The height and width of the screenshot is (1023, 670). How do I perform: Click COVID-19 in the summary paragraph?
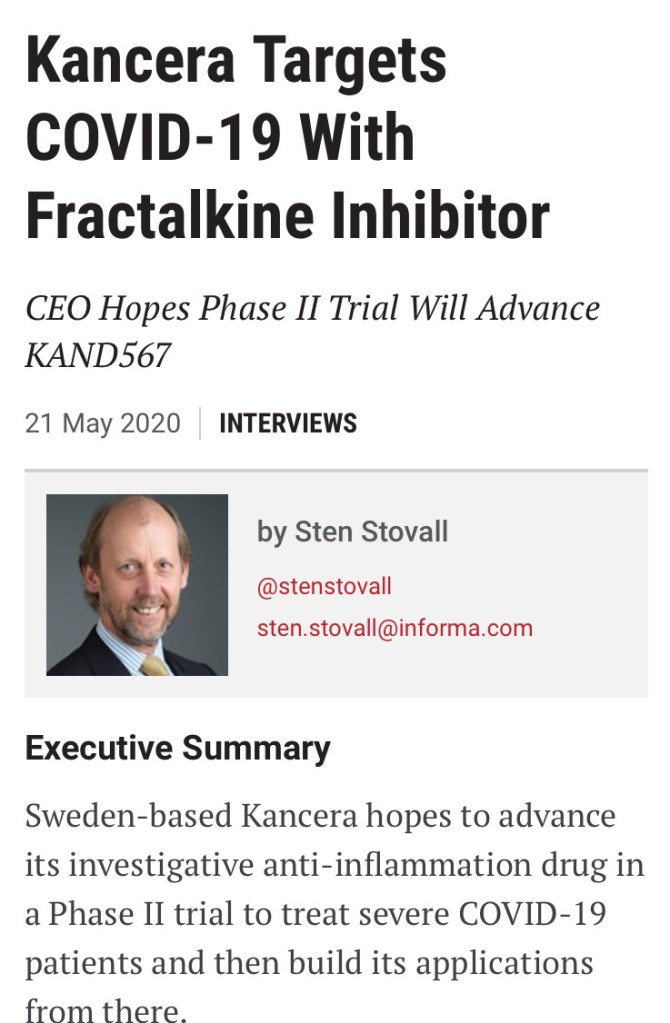coord(533,913)
